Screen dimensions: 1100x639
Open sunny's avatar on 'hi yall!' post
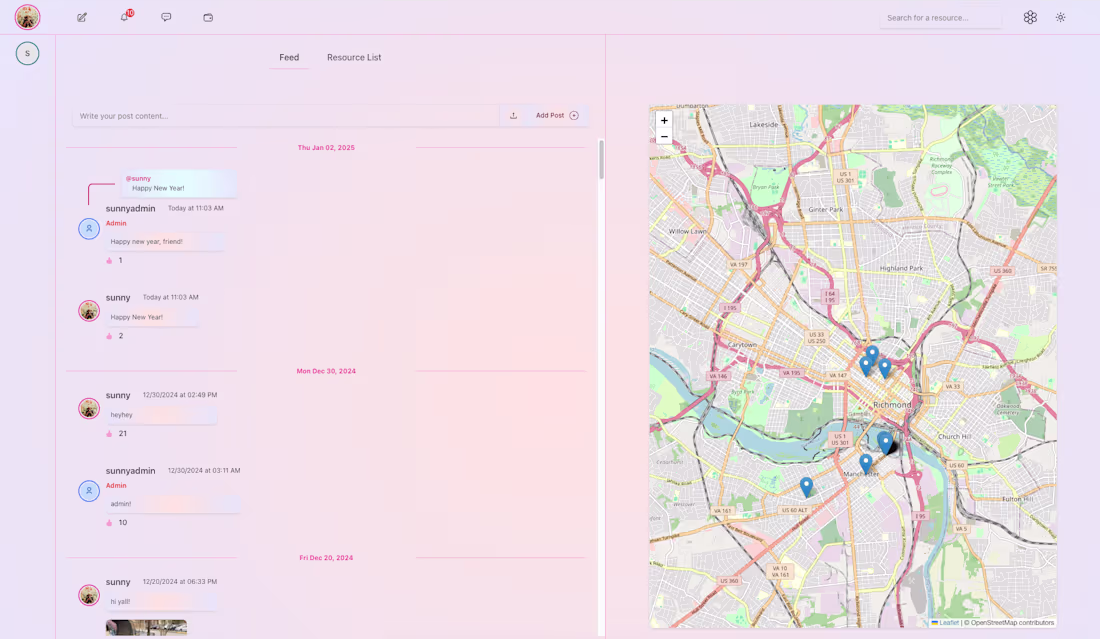click(89, 595)
